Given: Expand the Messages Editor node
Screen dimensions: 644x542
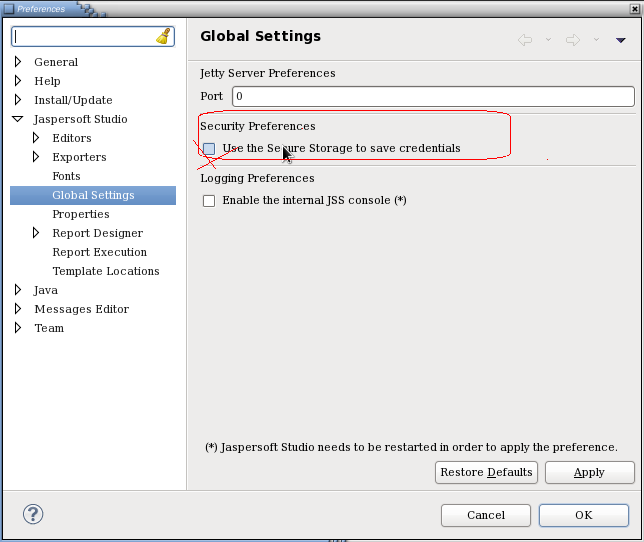Looking at the screenshot, I should pyautogui.click(x=18, y=309).
